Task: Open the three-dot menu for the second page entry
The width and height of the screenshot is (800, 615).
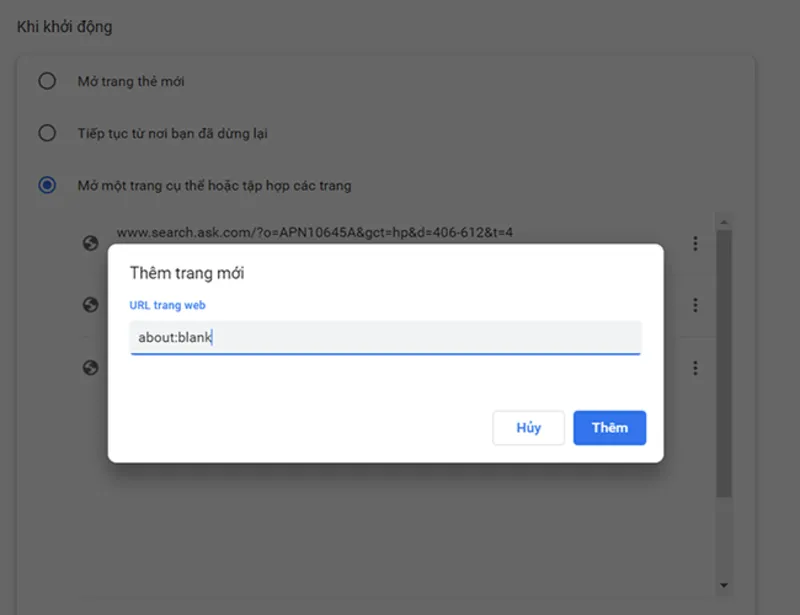Action: click(x=695, y=305)
